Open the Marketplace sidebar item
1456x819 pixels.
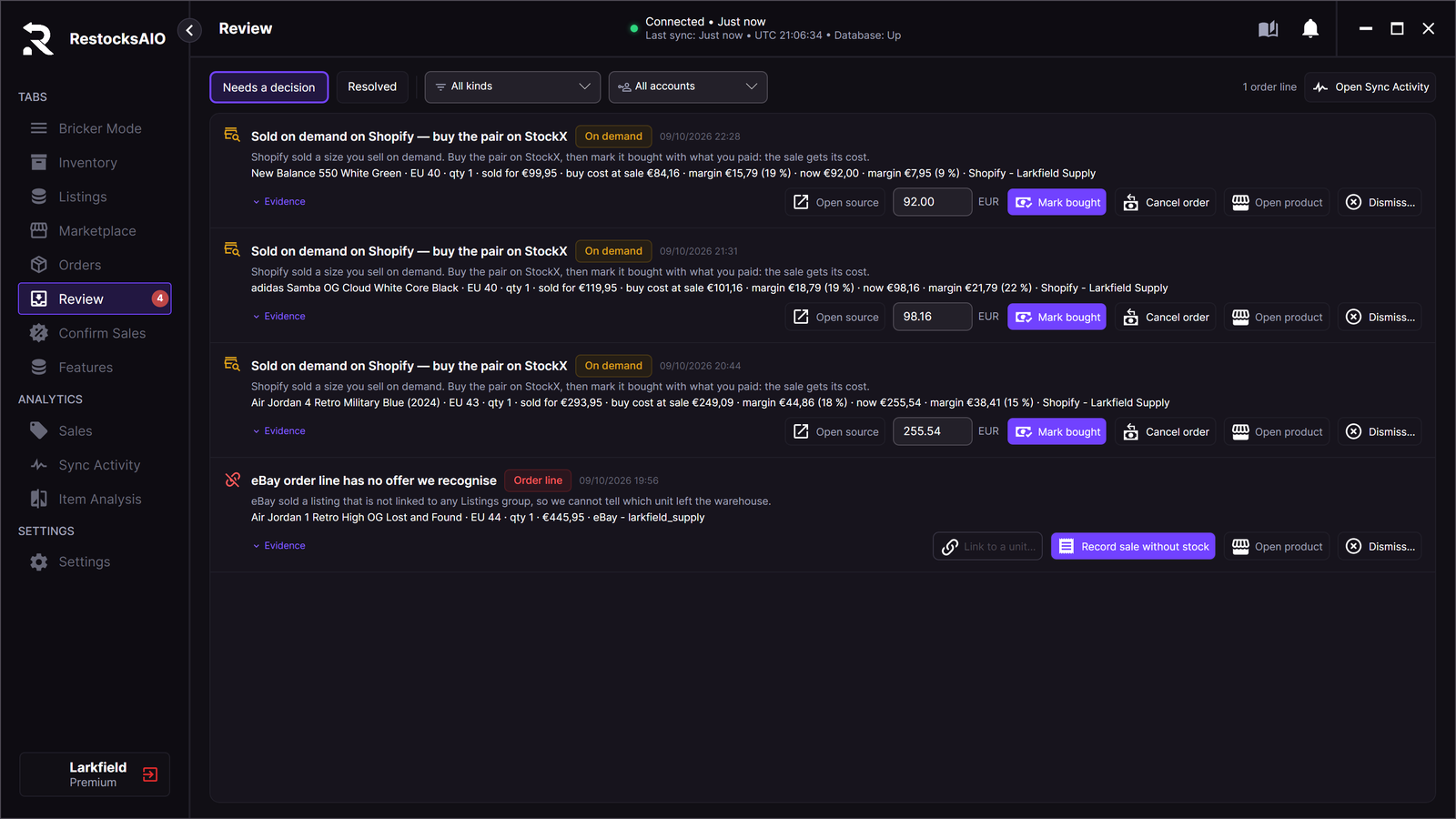pos(95,231)
